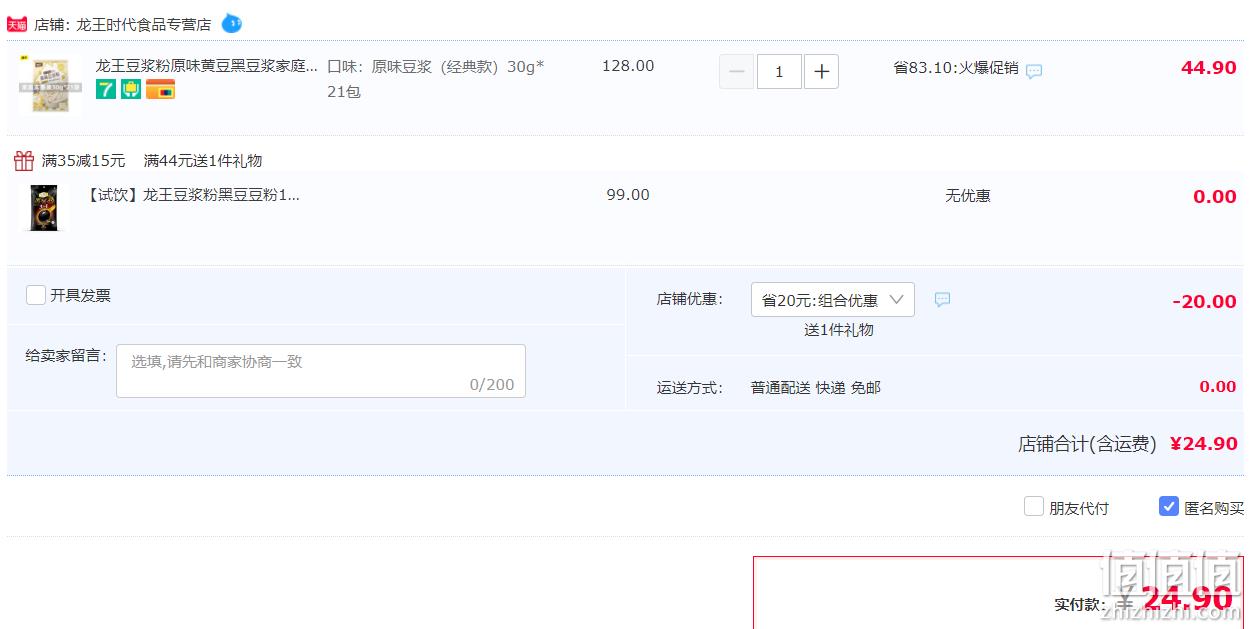Tick the 开具发票 invoice checkbox

click(36, 295)
